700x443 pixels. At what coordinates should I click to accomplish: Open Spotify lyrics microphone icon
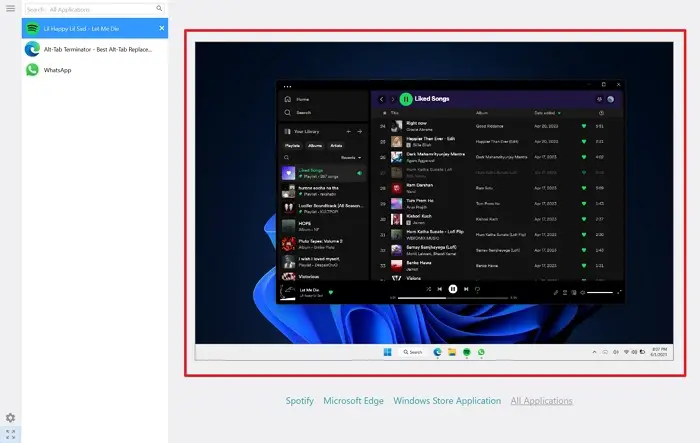556,293
